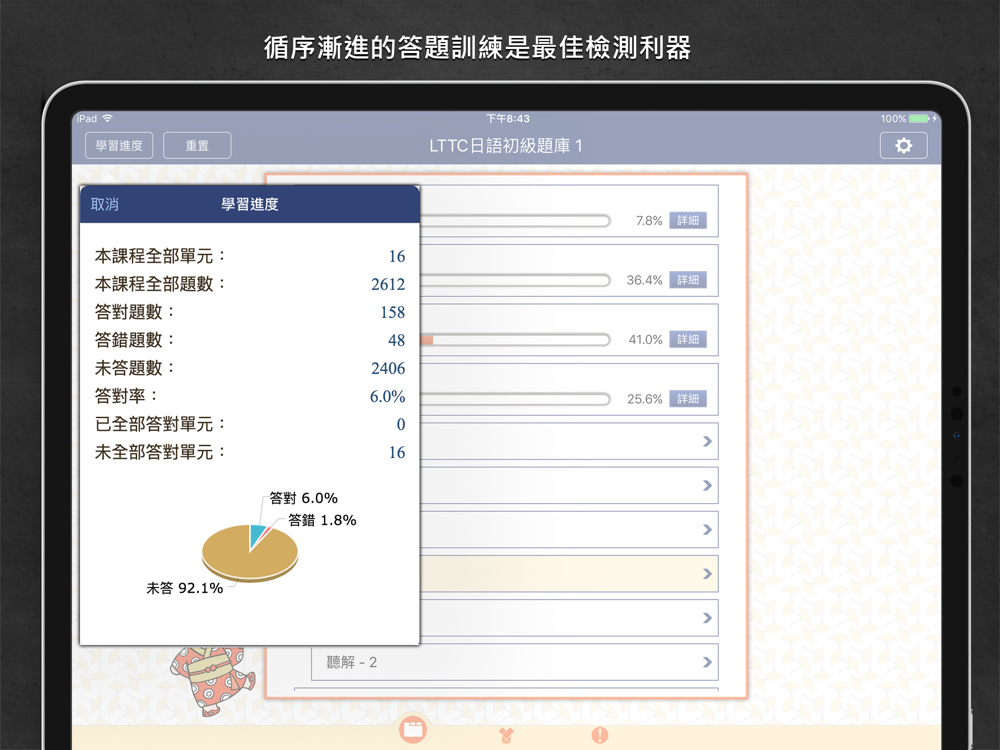
Task: Tap the 下午8:43 clock in status bar
Action: click(508, 119)
